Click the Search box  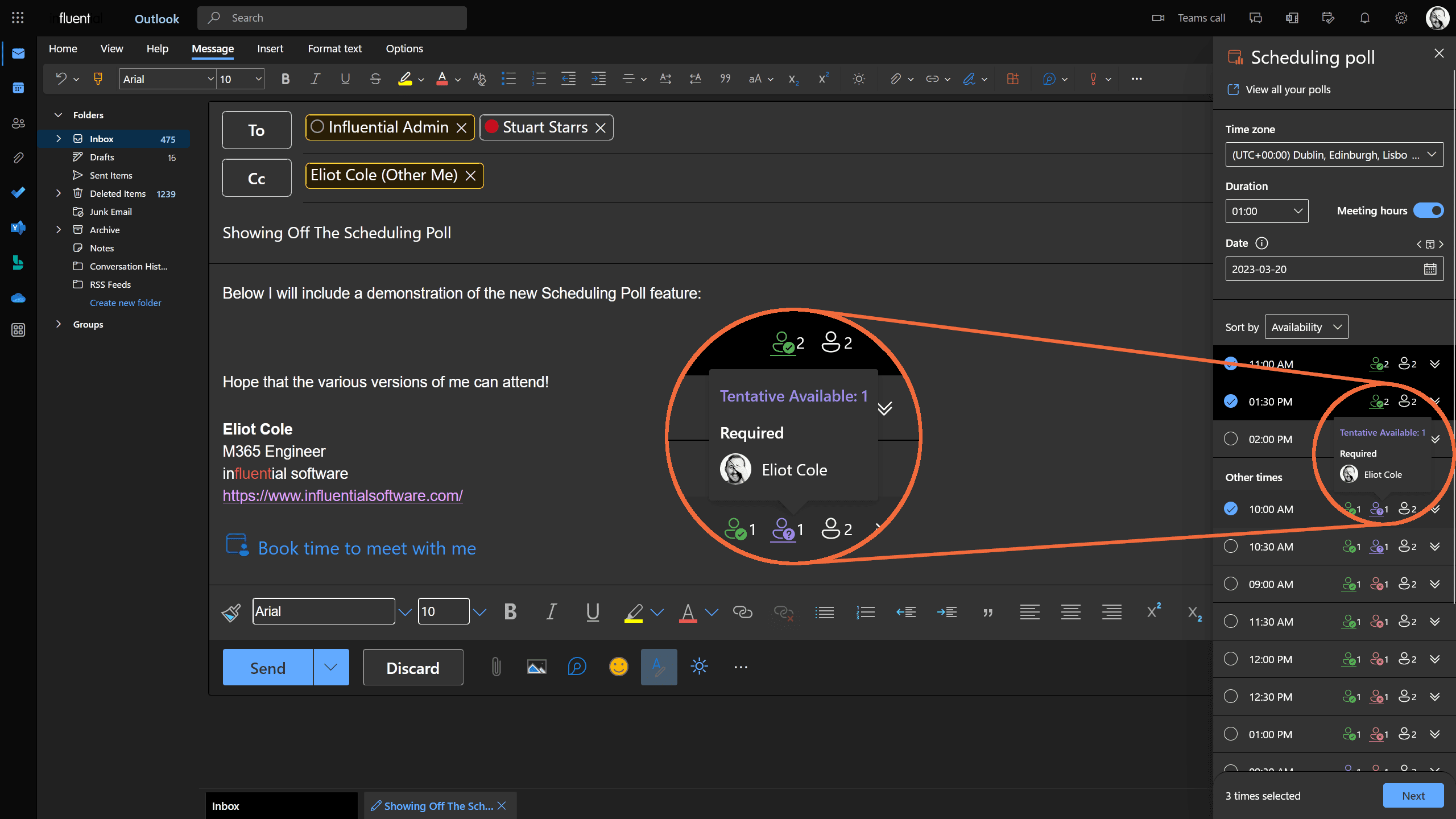pyautogui.click(x=332, y=18)
